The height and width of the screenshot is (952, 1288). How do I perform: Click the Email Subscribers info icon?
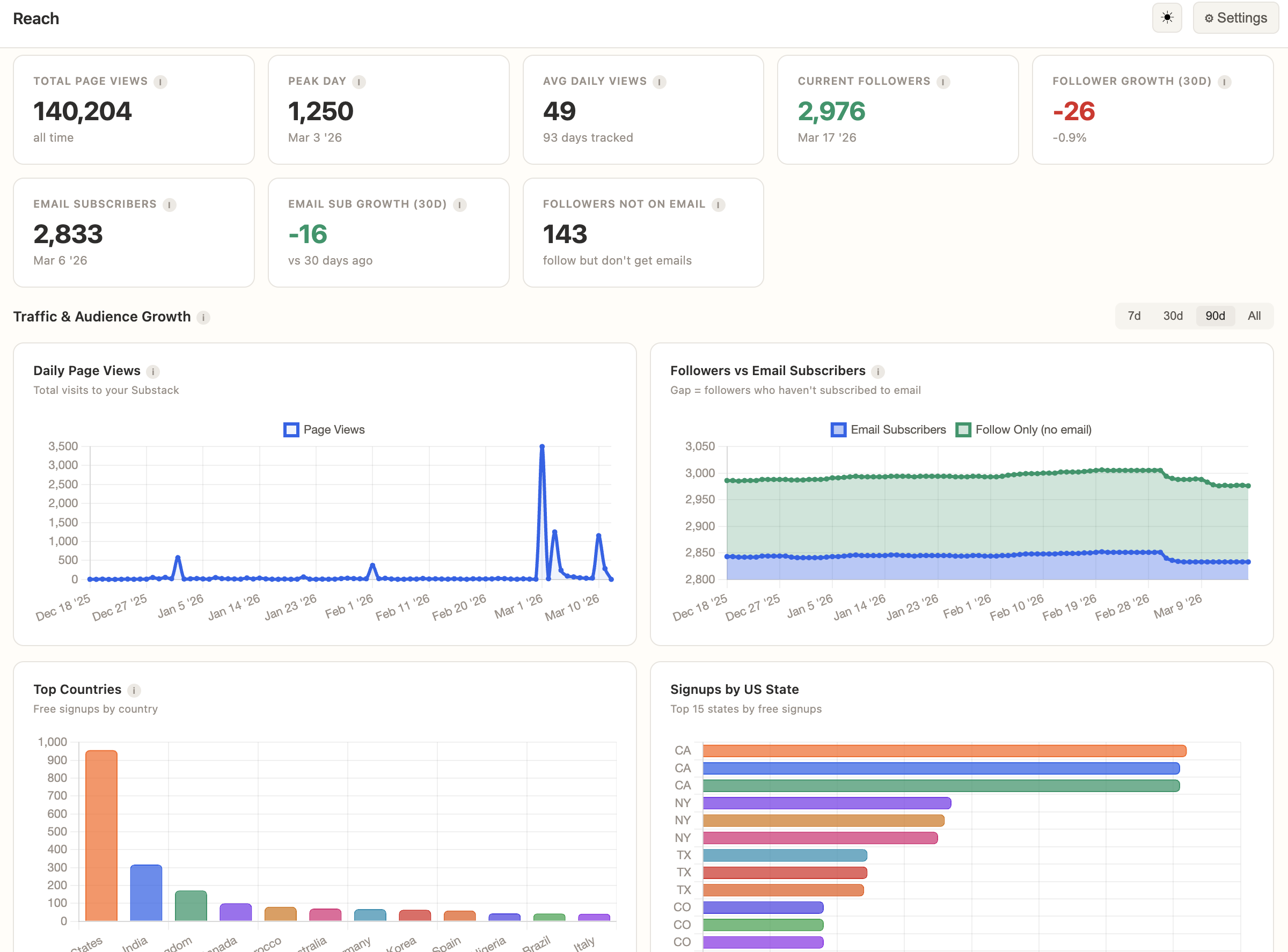[x=170, y=204]
